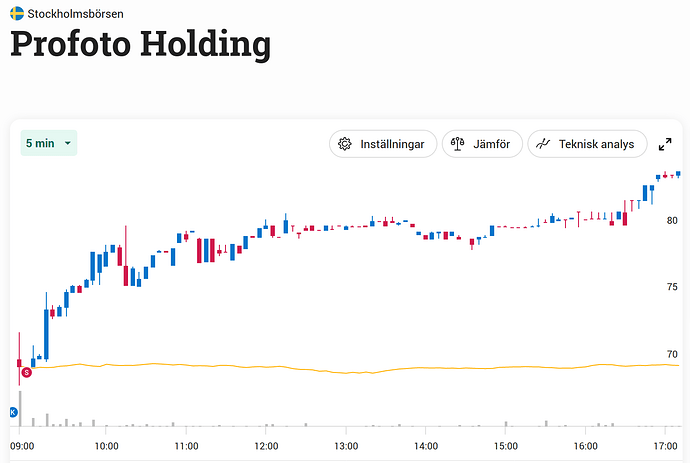Click the 80 price axis label
Image resolution: width=690 pixels, height=463 pixels.
[x=671, y=220]
